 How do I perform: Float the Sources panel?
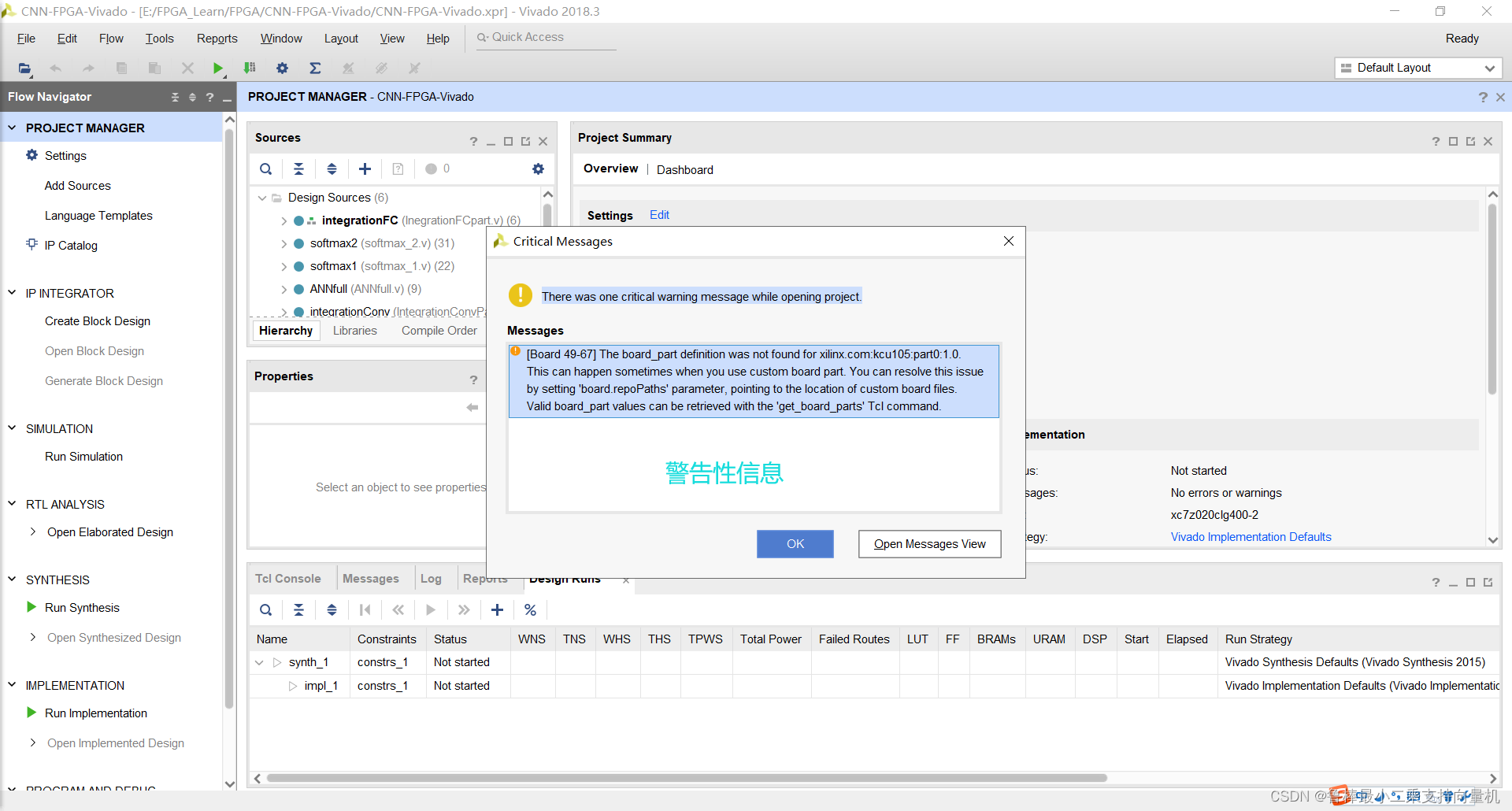point(525,142)
